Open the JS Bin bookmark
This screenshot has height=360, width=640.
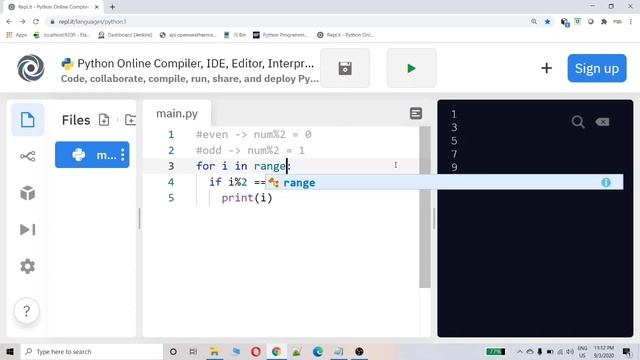235,35
